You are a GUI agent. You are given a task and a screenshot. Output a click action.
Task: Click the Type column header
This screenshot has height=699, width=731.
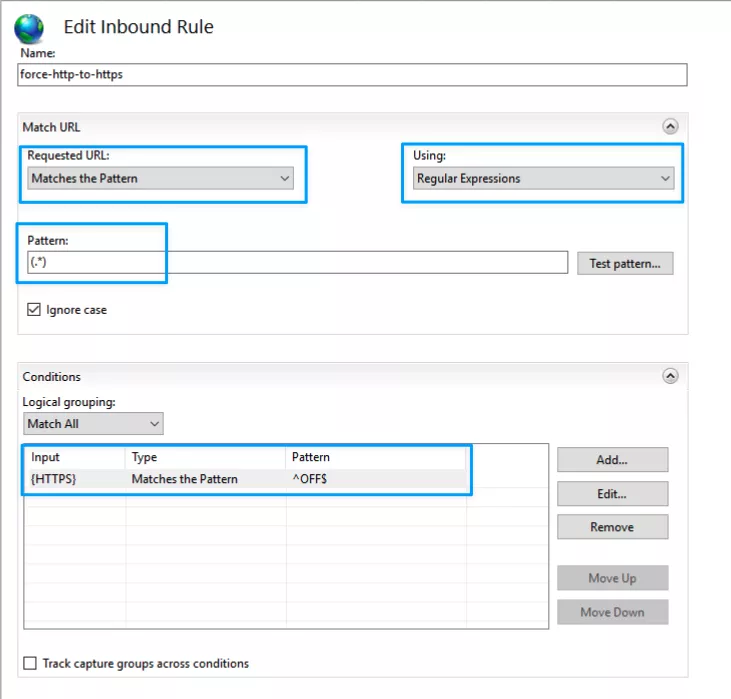point(205,457)
